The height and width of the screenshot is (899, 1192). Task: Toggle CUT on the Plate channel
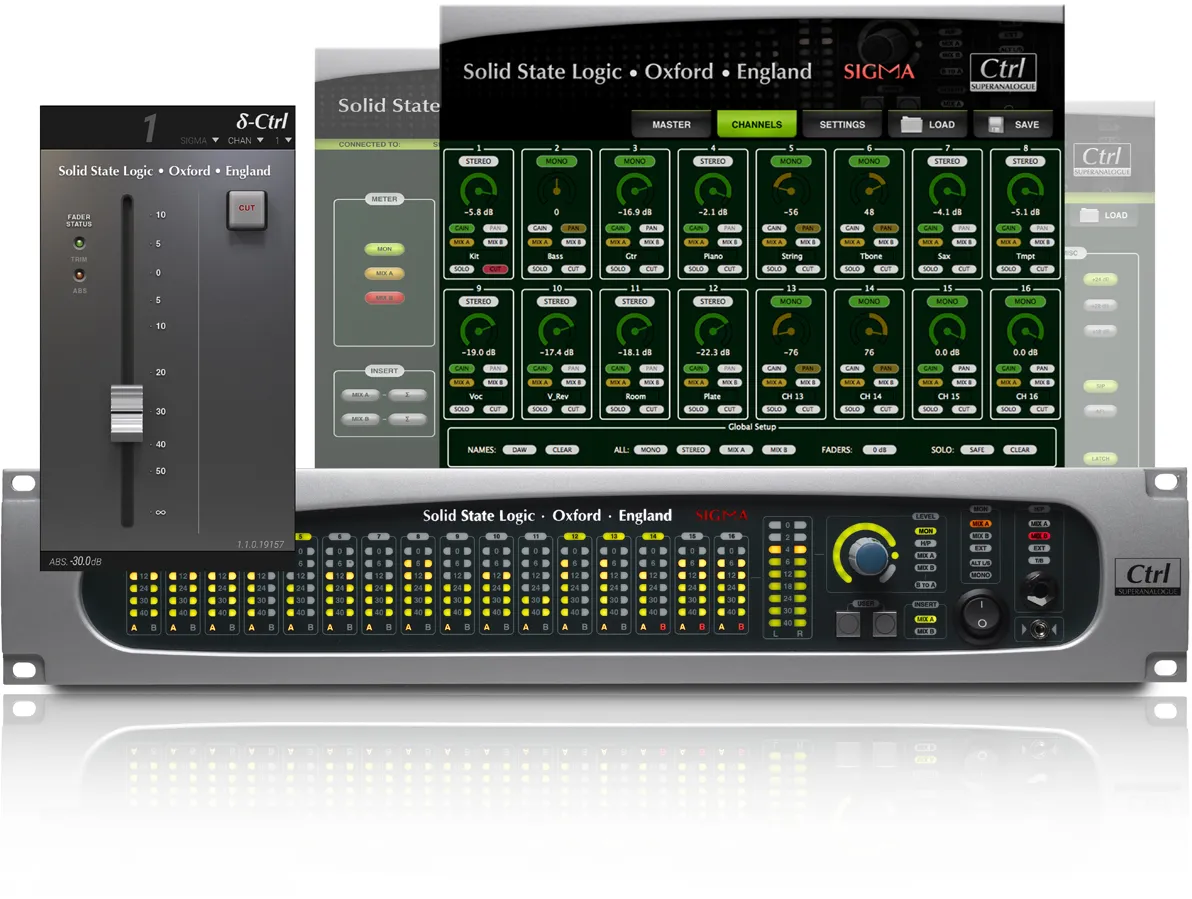click(730, 410)
